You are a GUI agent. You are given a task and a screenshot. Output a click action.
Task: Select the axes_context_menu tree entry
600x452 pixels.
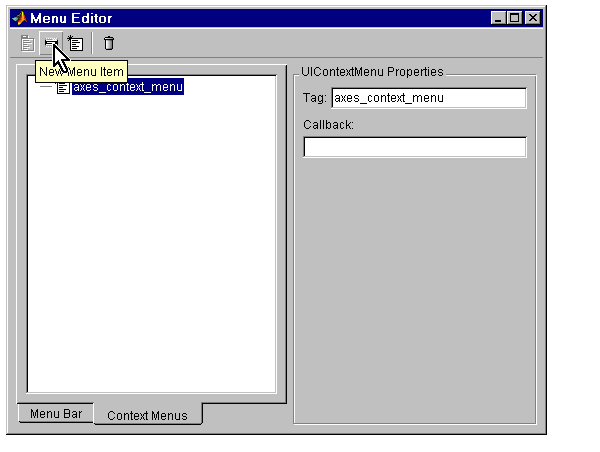click(128, 87)
